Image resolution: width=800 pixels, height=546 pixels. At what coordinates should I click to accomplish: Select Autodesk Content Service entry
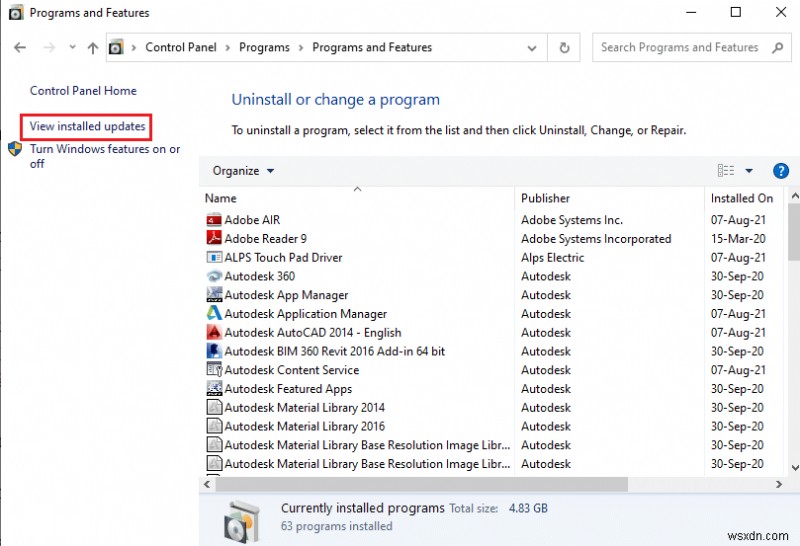tap(292, 370)
